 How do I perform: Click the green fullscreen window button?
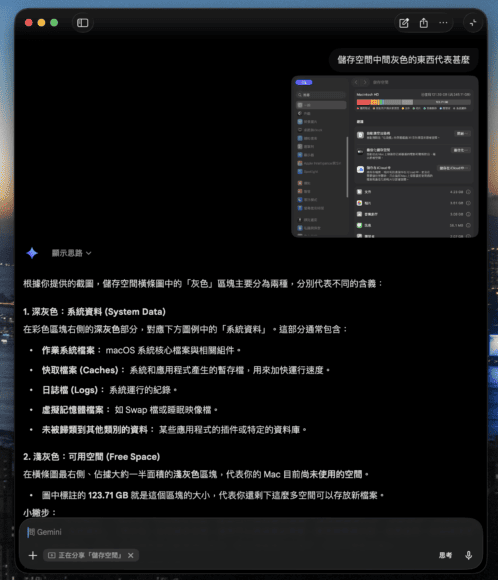(54, 23)
